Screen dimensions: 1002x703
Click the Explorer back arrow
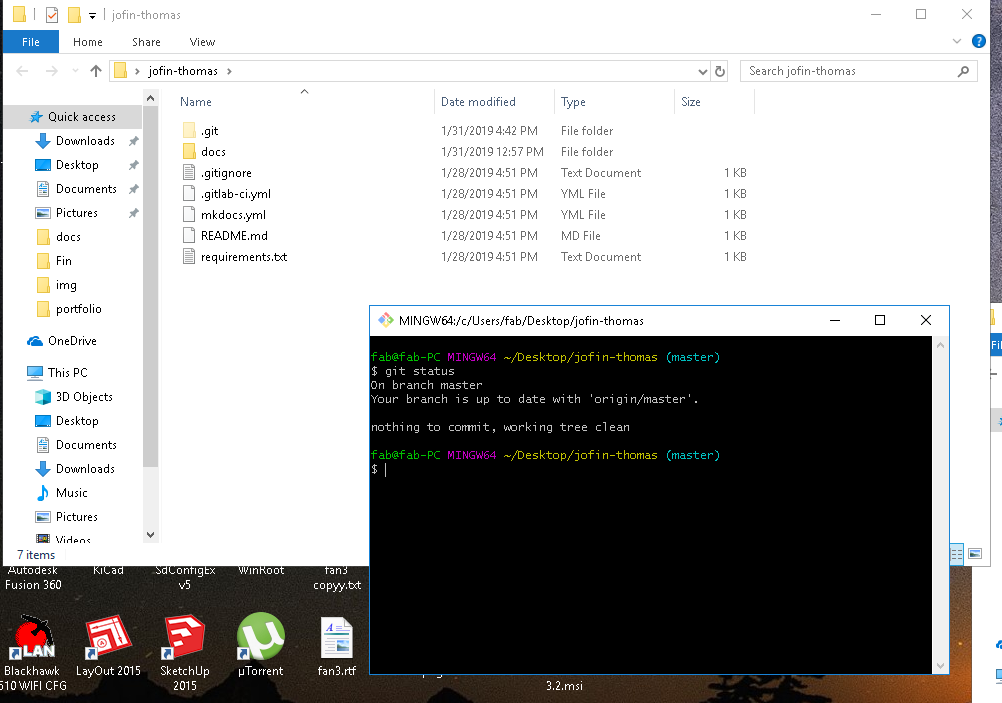pyautogui.click(x=22, y=71)
